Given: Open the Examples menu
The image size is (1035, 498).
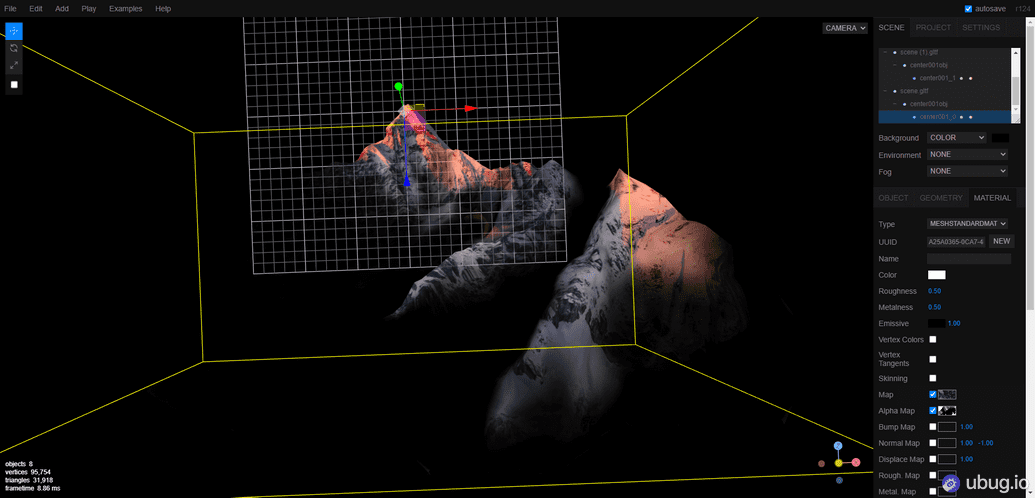Looking at the screenshot, I should (125, 9).
